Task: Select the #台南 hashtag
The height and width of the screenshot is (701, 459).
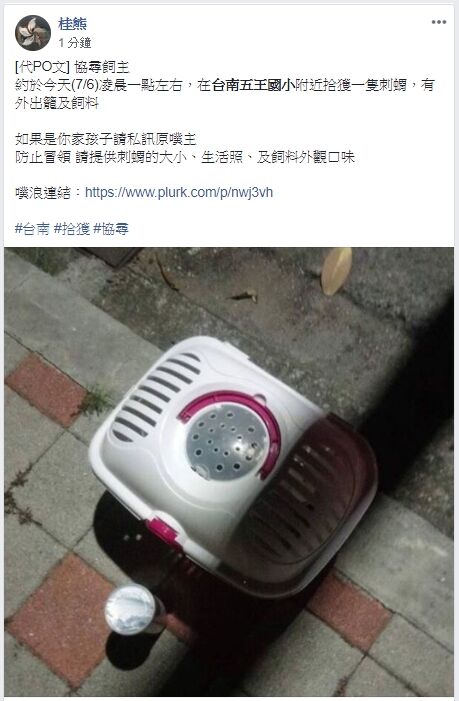Action: tap(32, 229)
